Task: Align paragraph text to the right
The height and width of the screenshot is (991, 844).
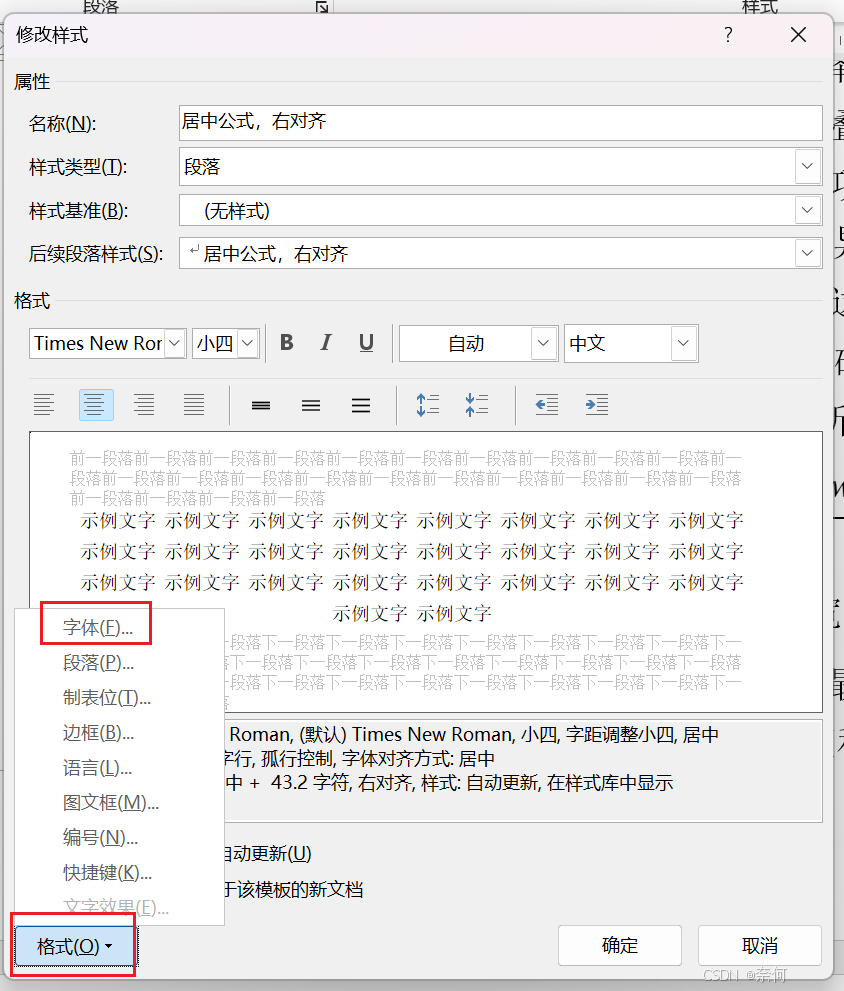Action: pyautogui.click(x=144, y=404)
